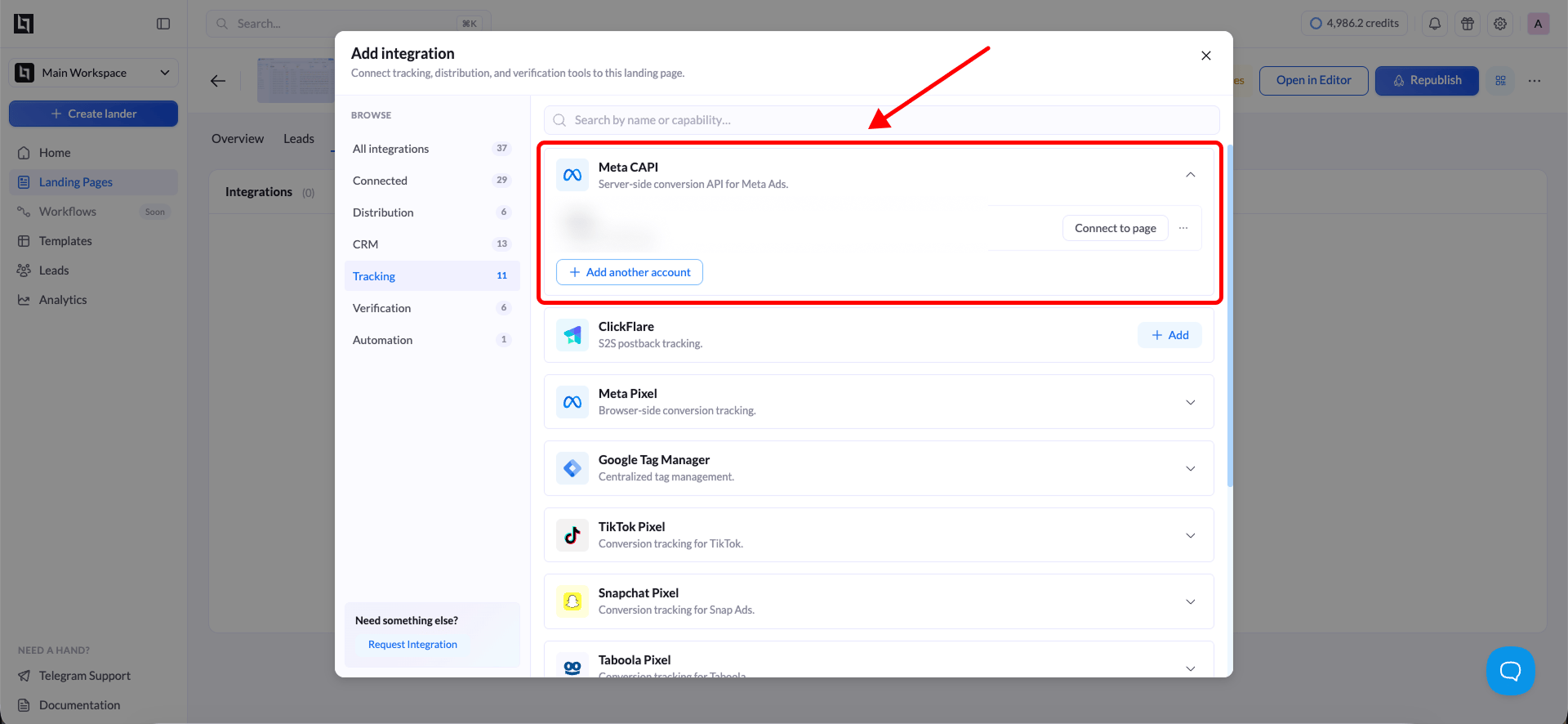Select the Distribution category
This screenshot has width=1568, height=724.
point(432,212)
